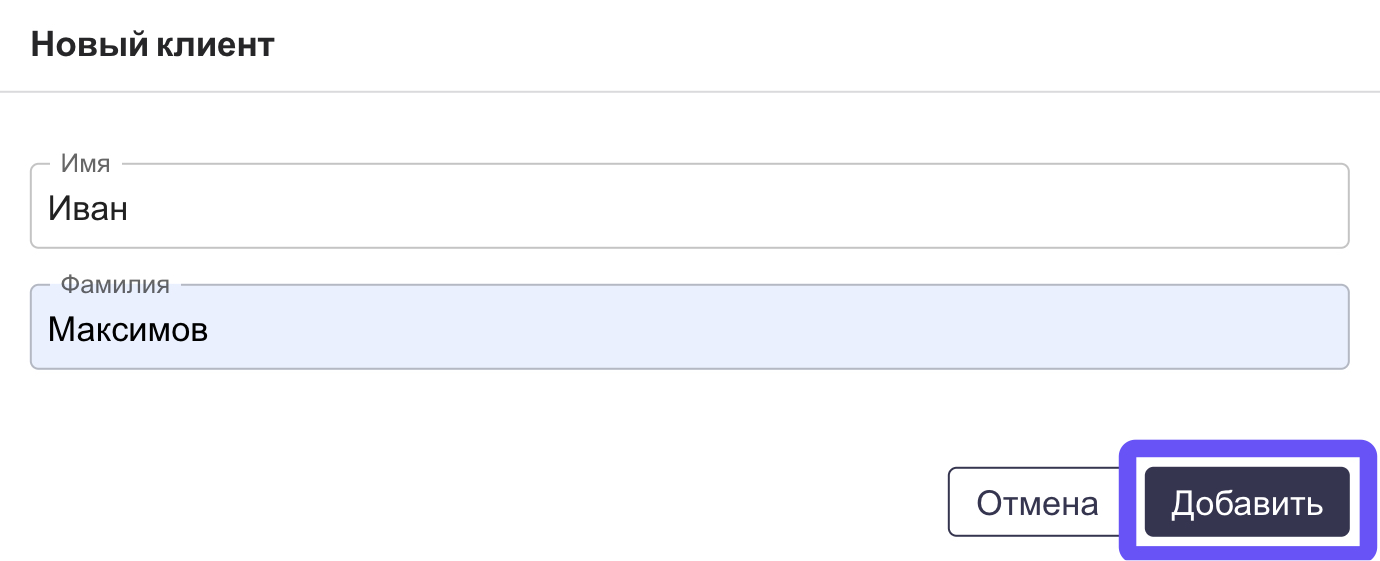Cancel the new client dialog
This screenshot has width=1380, height=561.
pyautogui.click(x=1037, y=503)
